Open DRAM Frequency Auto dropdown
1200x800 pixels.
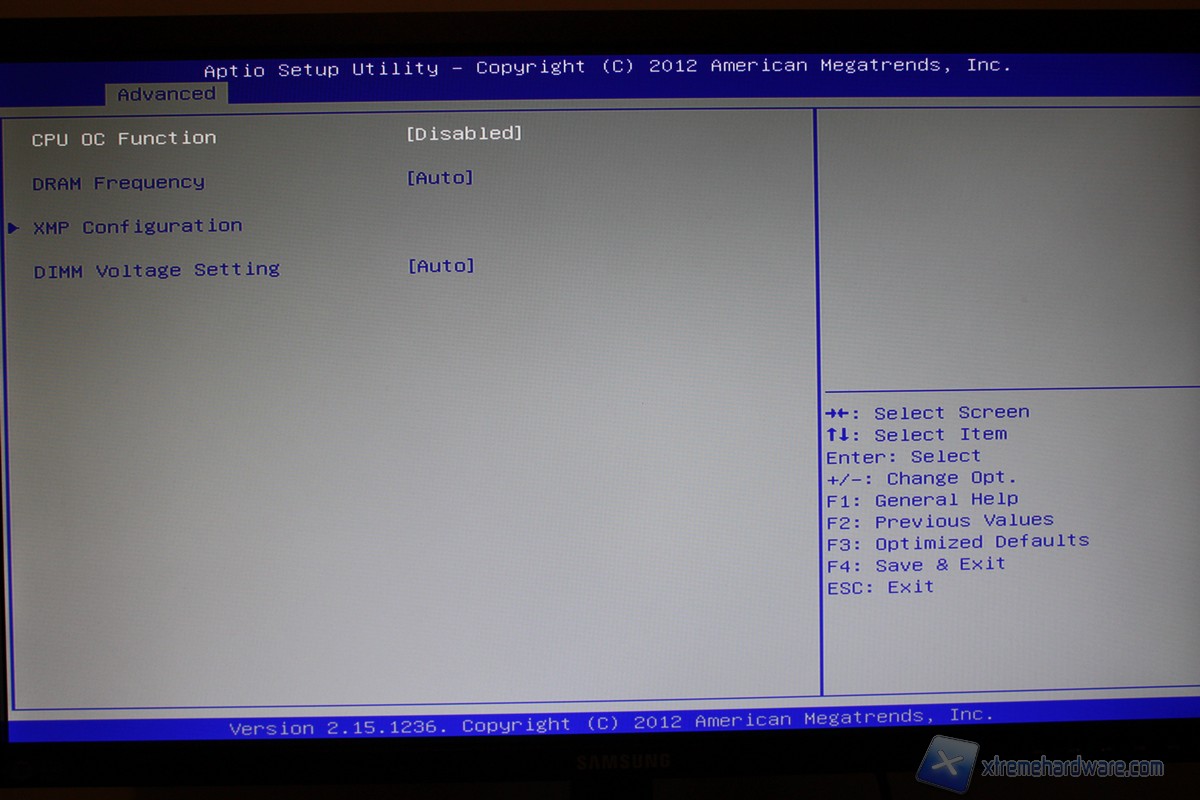(440, 178)
